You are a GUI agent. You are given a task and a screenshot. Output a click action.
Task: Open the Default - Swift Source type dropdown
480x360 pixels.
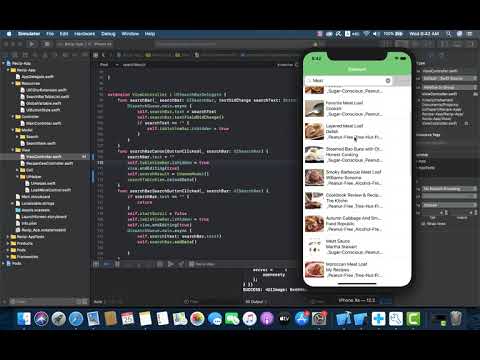(449, 78)
